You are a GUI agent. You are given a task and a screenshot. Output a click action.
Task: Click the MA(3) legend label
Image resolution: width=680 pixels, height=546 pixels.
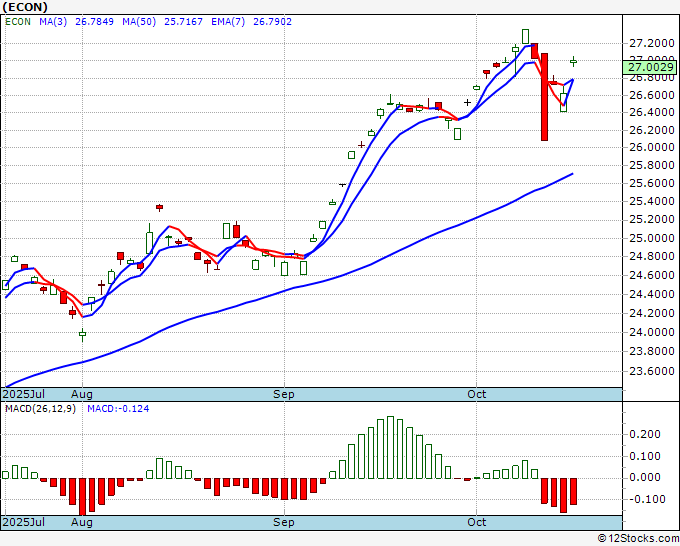pos(53,22)
